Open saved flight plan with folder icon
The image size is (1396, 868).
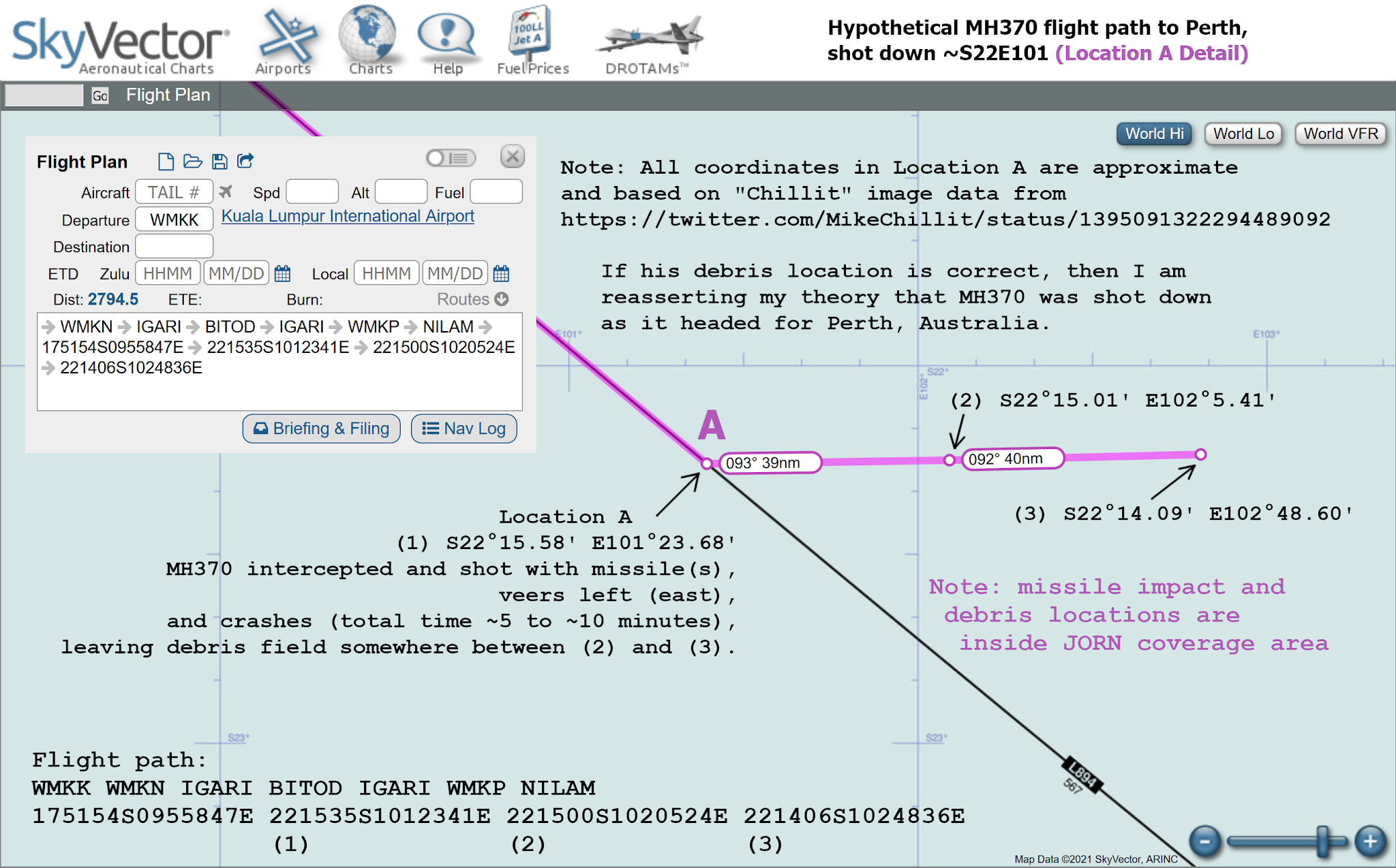[x=193, y=161]
